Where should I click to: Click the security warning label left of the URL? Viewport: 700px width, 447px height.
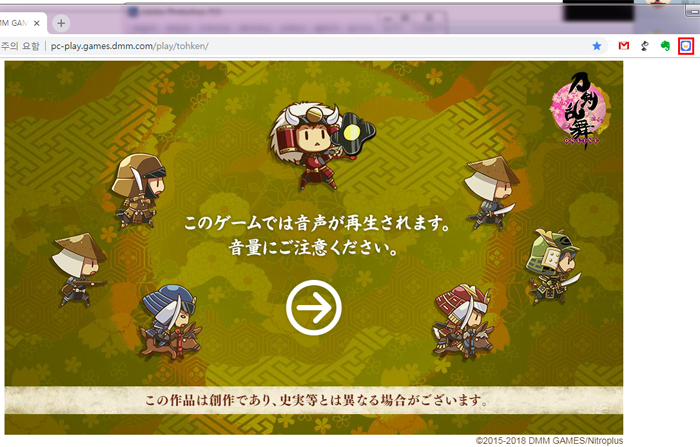click(x=20, y=46)
